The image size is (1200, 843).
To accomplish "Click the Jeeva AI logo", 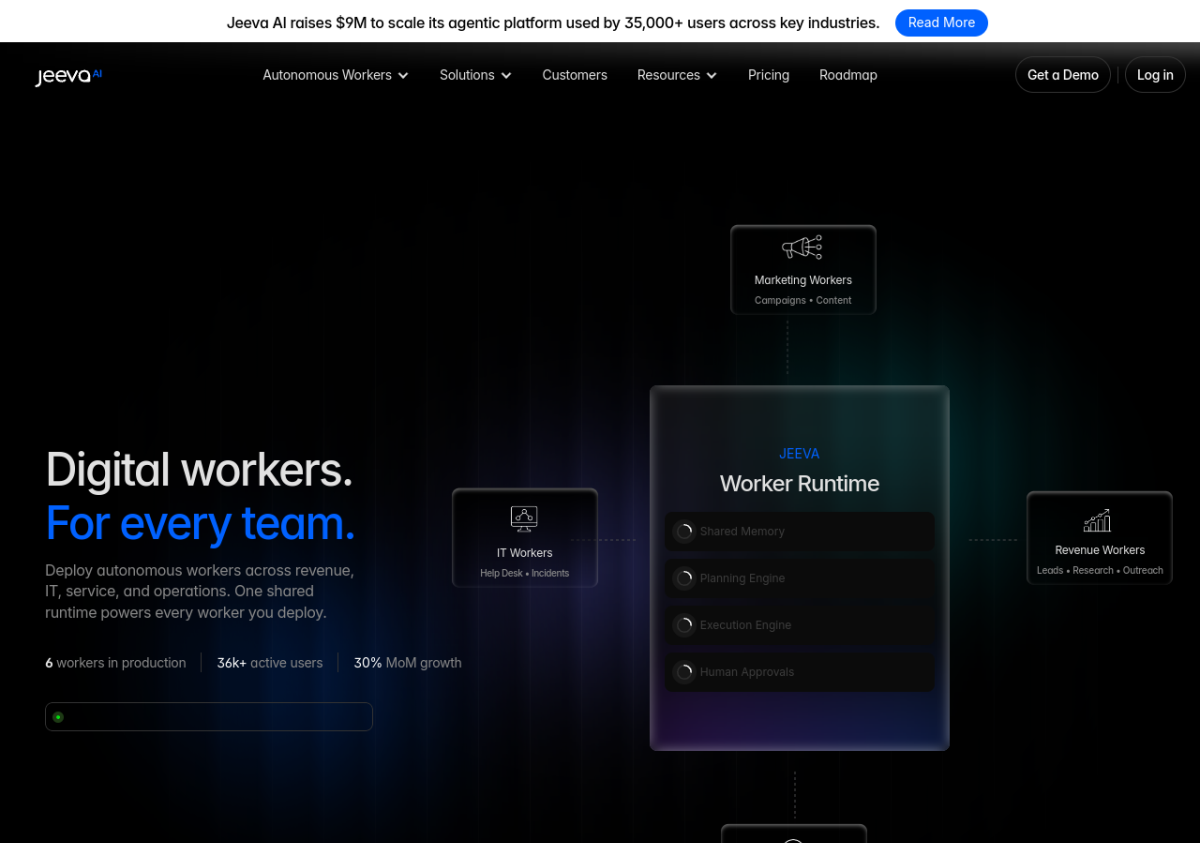I will (x=69, y=76).
